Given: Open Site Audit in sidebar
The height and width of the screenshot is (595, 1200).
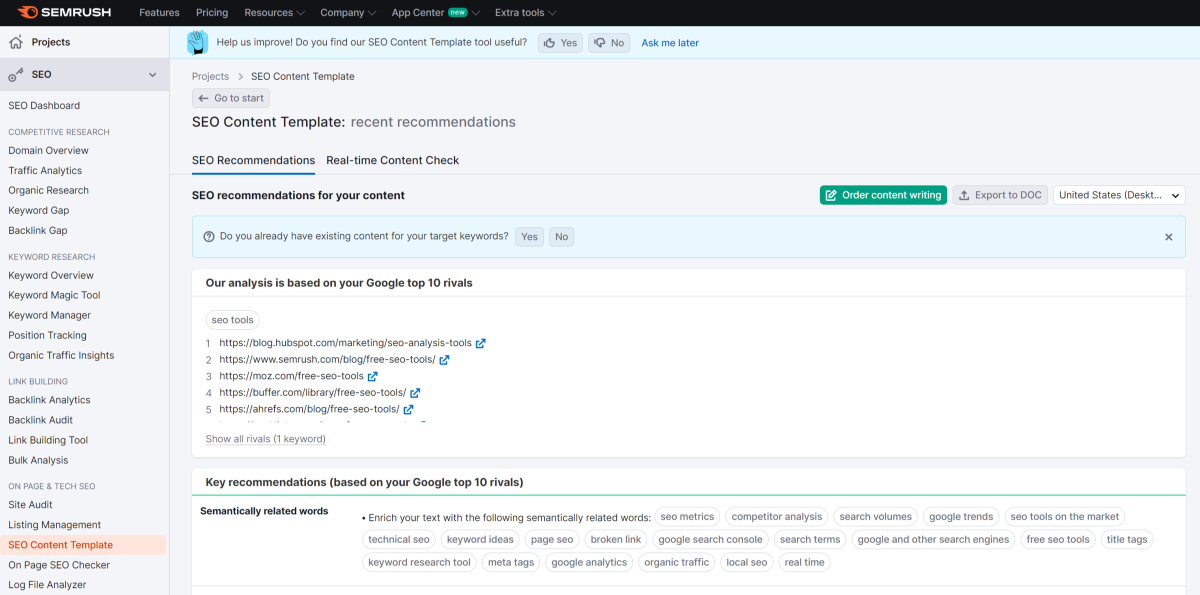Looking at the screenshot, I should [30, 505].
